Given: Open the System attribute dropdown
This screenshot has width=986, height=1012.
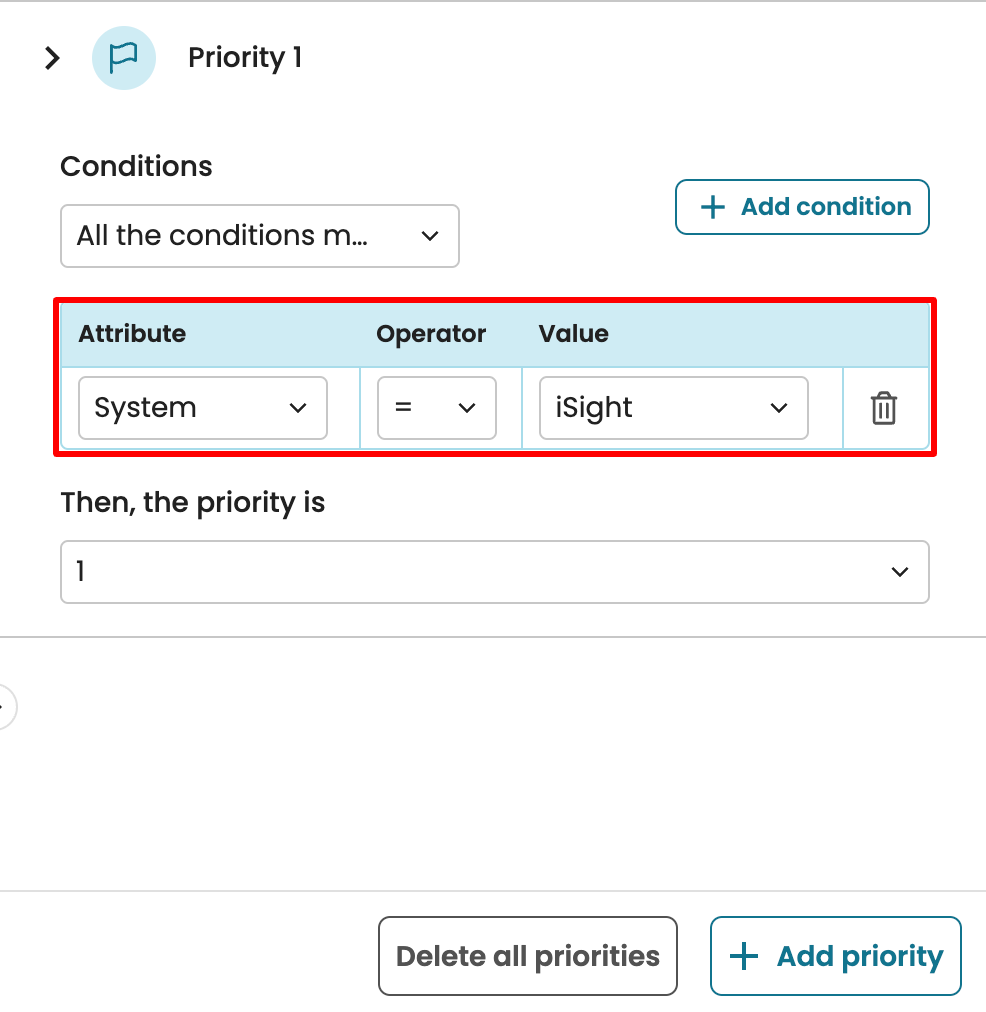Looking at the screenshot, I should coord(202,408).
